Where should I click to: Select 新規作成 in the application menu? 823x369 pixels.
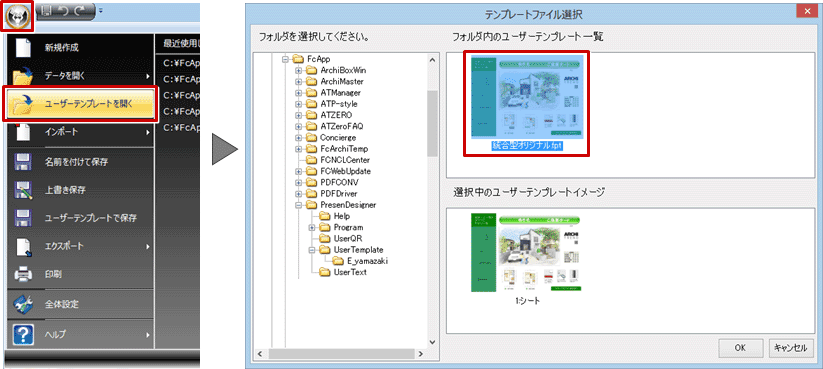[80, 48]
